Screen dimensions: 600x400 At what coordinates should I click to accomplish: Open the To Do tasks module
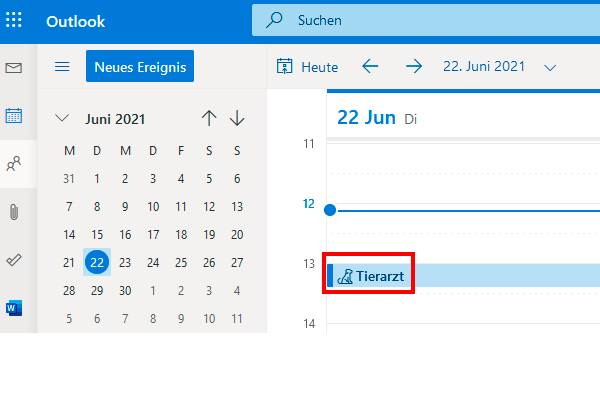[x=14, y=260]
